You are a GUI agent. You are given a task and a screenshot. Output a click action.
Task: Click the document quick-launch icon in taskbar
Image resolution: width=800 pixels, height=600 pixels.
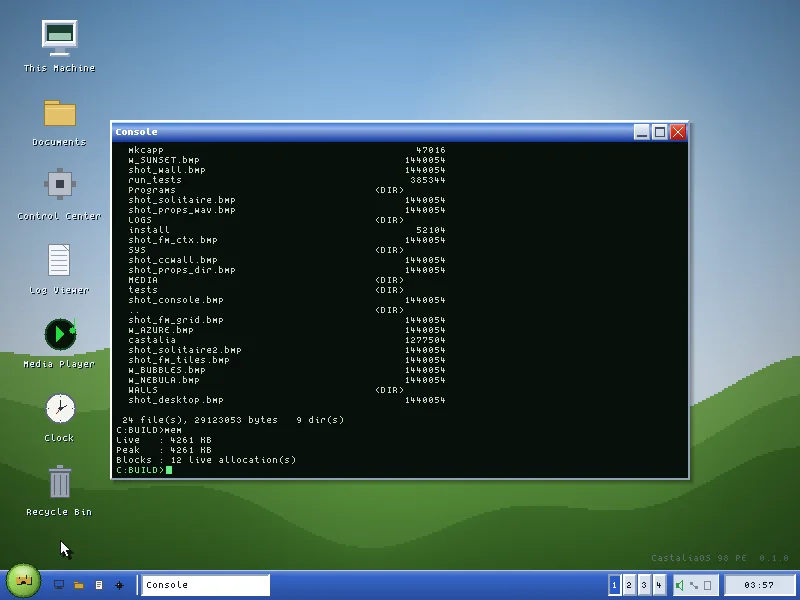point(99,585)
